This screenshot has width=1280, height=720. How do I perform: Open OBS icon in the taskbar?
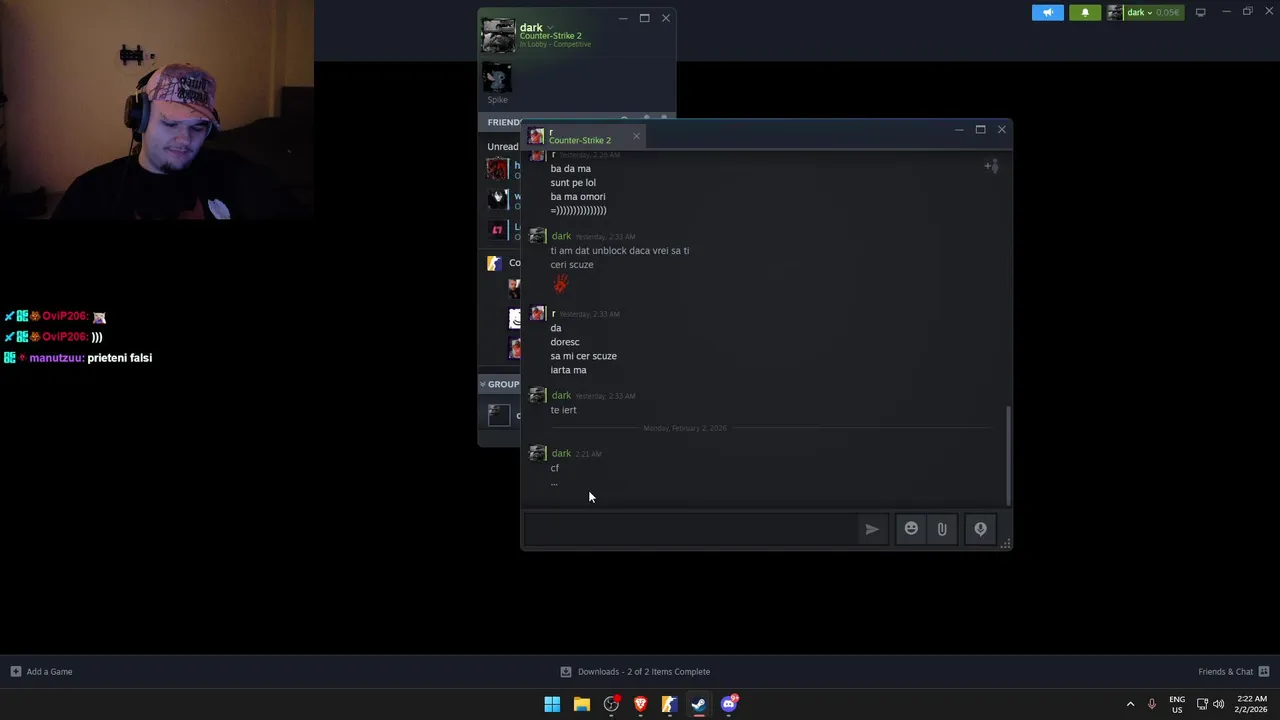point(611,704)
